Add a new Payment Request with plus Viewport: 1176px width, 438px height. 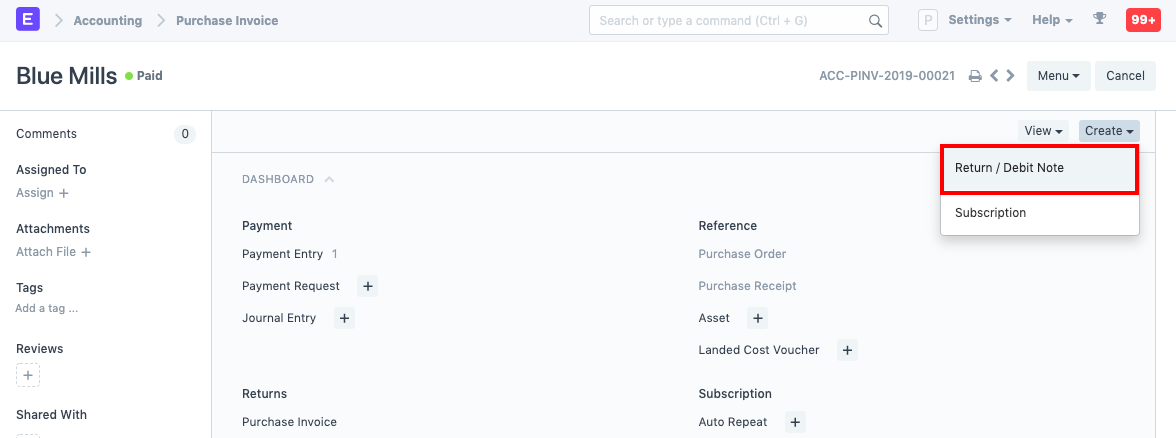pyautogui.click(x=368, y=287)
